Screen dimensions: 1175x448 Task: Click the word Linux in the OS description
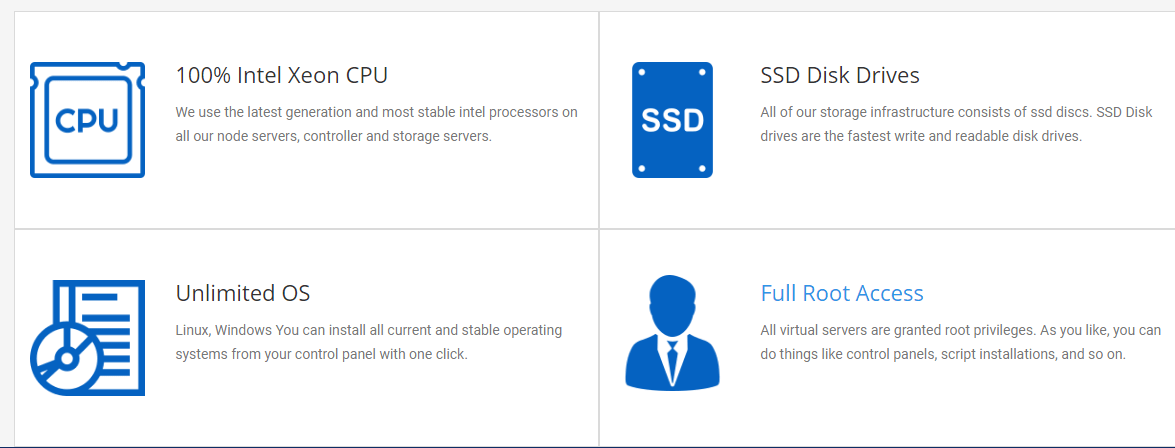pyautogui.click(x=193, y=330)
